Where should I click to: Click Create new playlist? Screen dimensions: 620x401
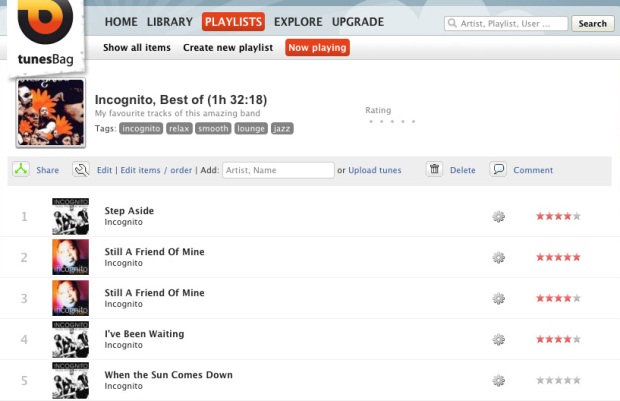pyautogui.click(x=228, y=47)
